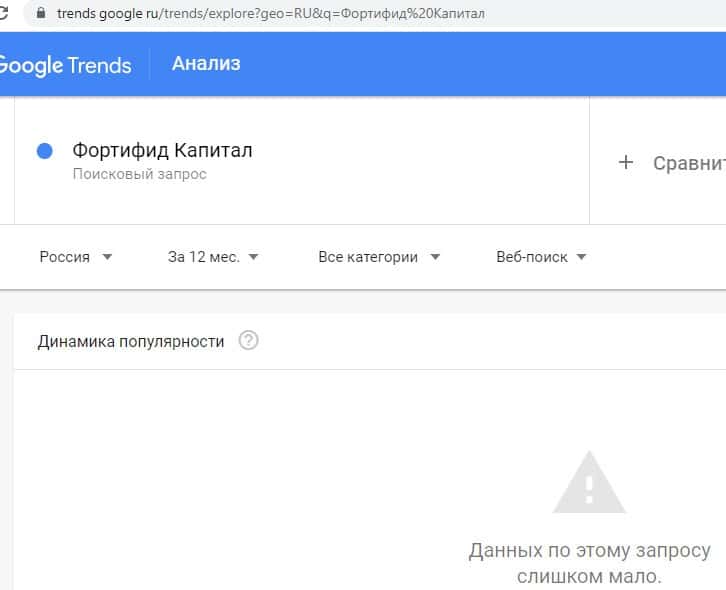Expand the Все категории category filter
The image size is (726, 590).
tap(379, 257)
